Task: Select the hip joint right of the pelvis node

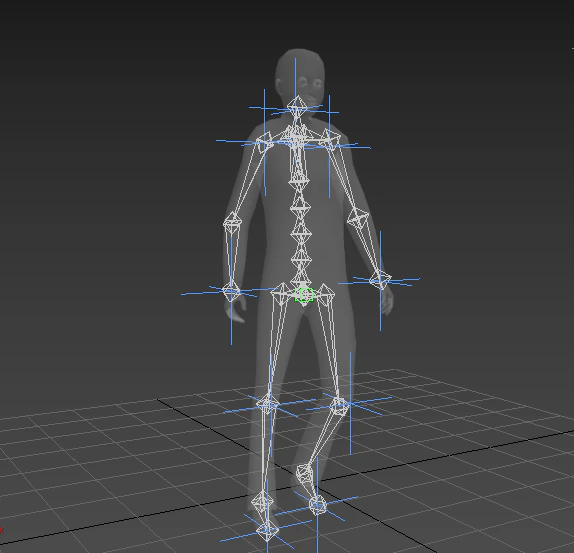Action: pyautogui.click(x=325, y=294)
